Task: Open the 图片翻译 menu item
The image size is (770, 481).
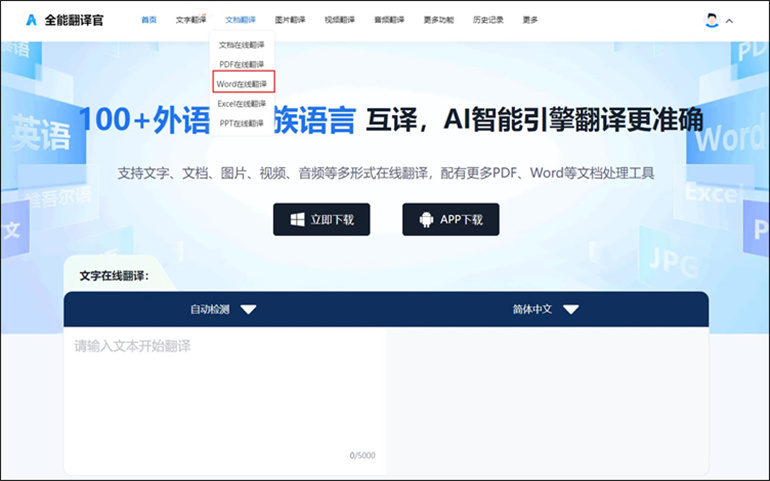Action: [x=290, y=20]
